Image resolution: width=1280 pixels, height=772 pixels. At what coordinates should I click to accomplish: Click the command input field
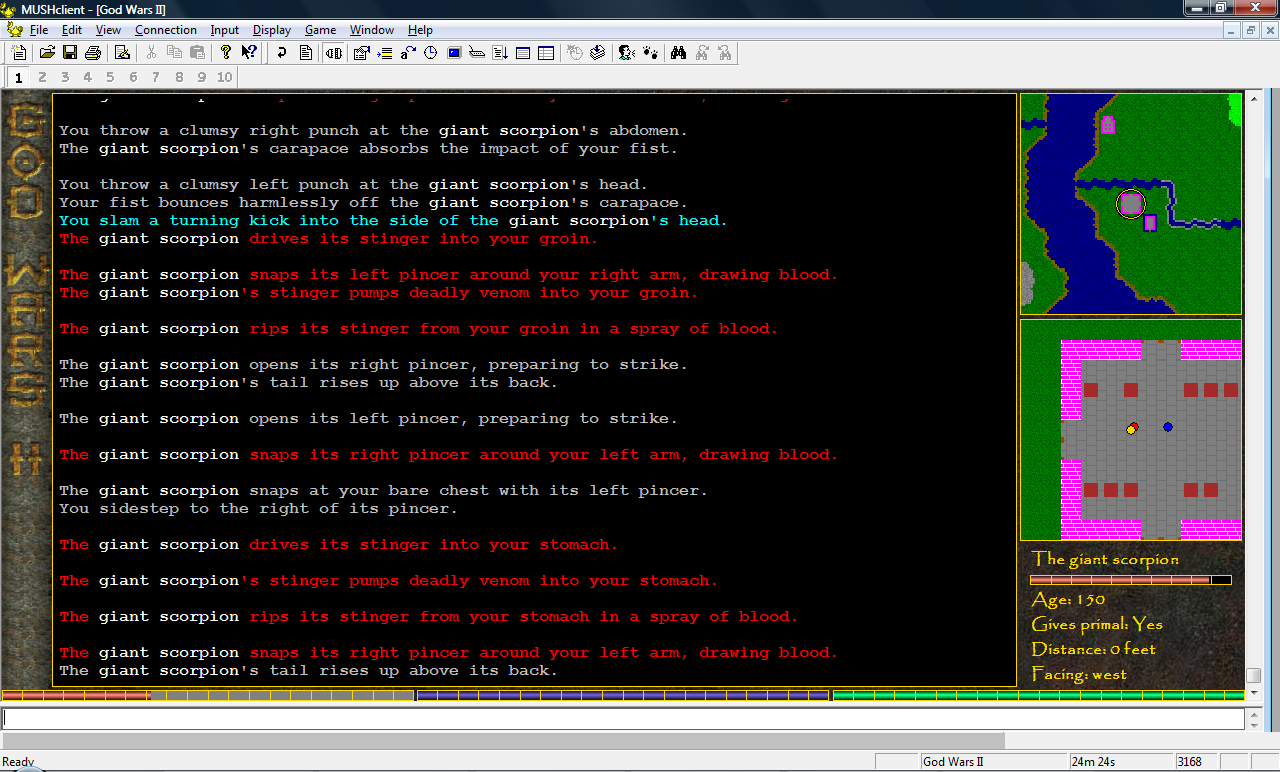tap(620, 718)
